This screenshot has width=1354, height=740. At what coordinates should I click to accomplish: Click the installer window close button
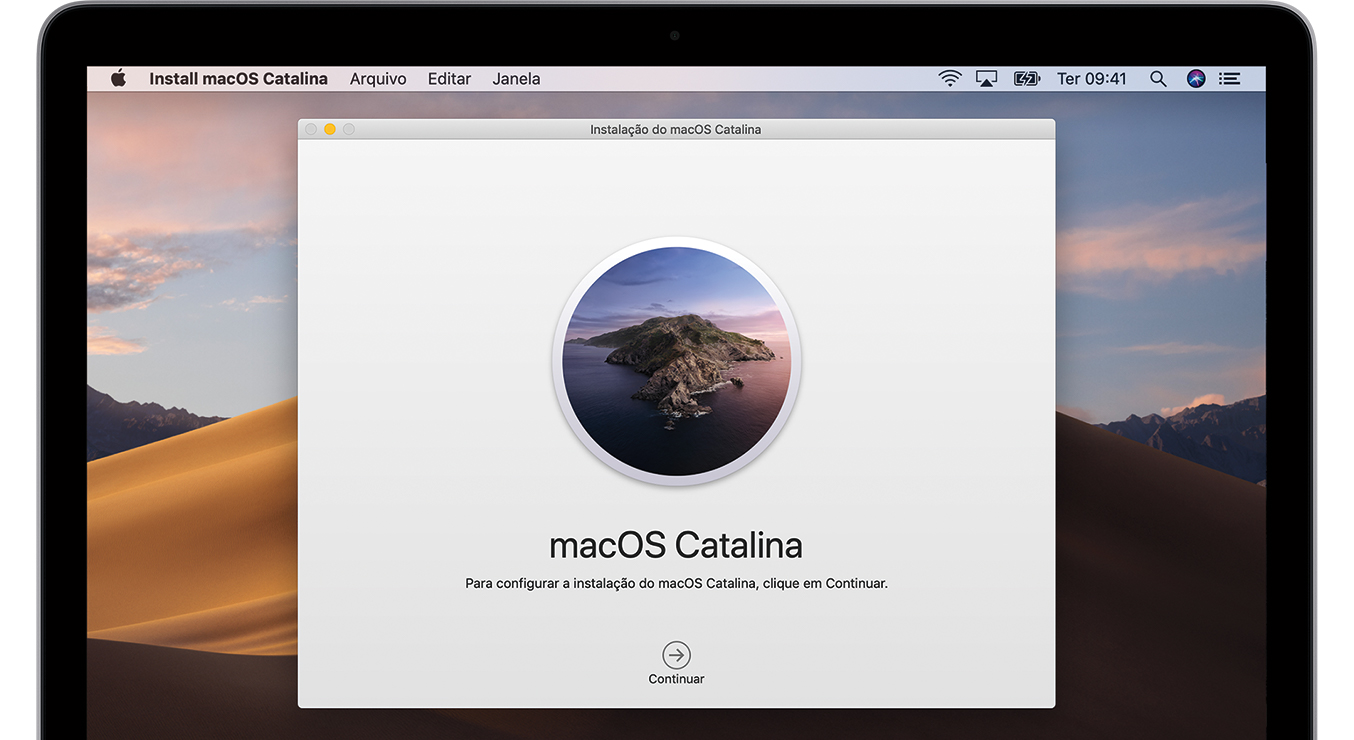[311, 130]
